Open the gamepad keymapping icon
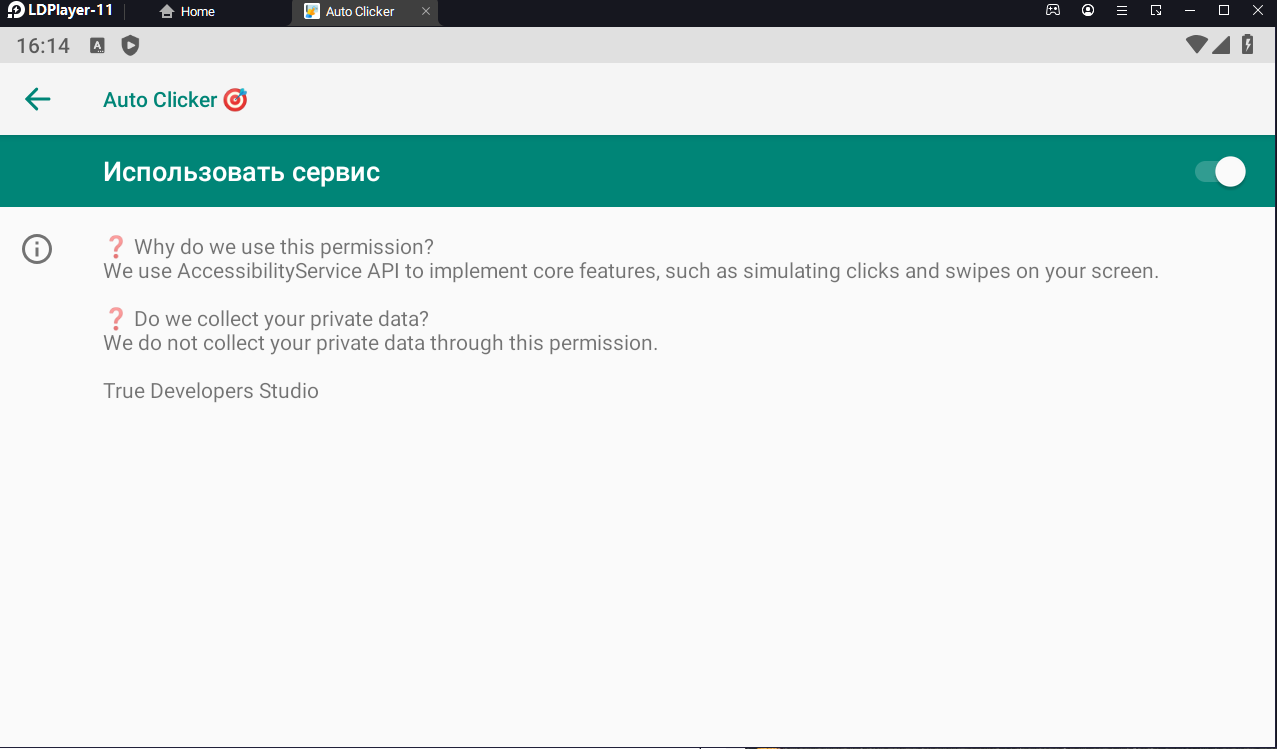The image size is (1277, 749). 1053,11
